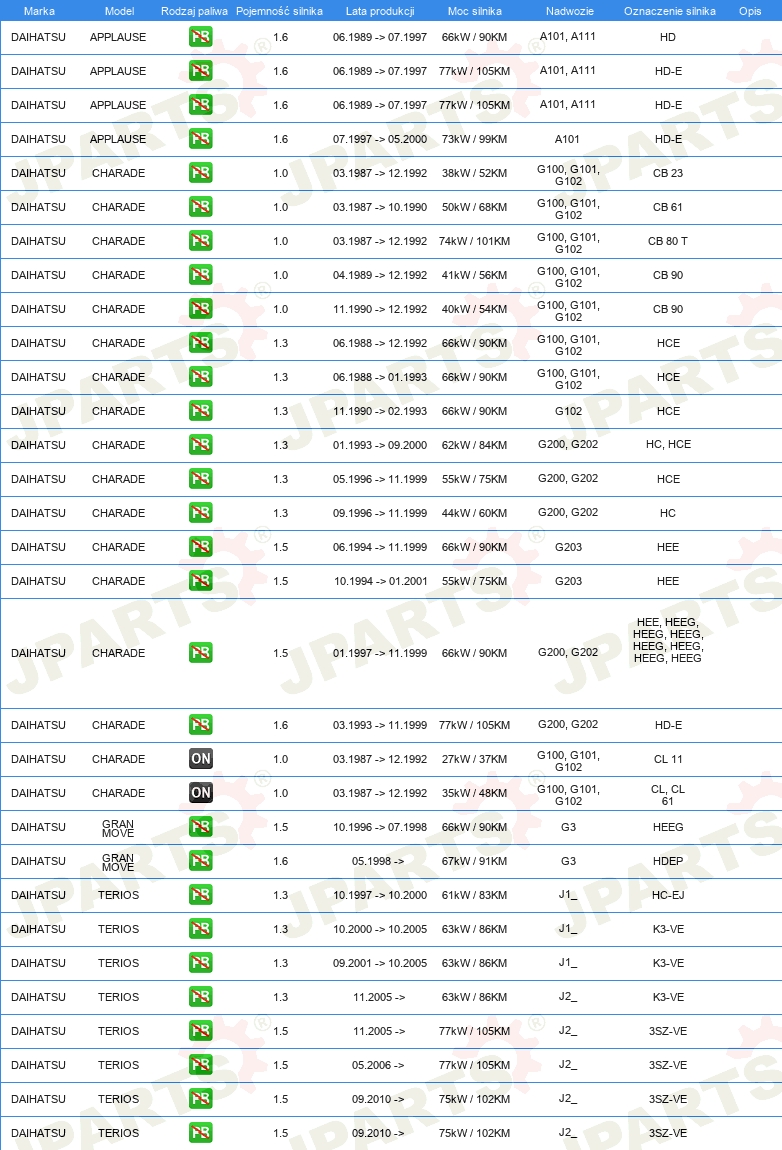Click the Marka column header
Screen dimensions: 782x1150
[39, 11]
